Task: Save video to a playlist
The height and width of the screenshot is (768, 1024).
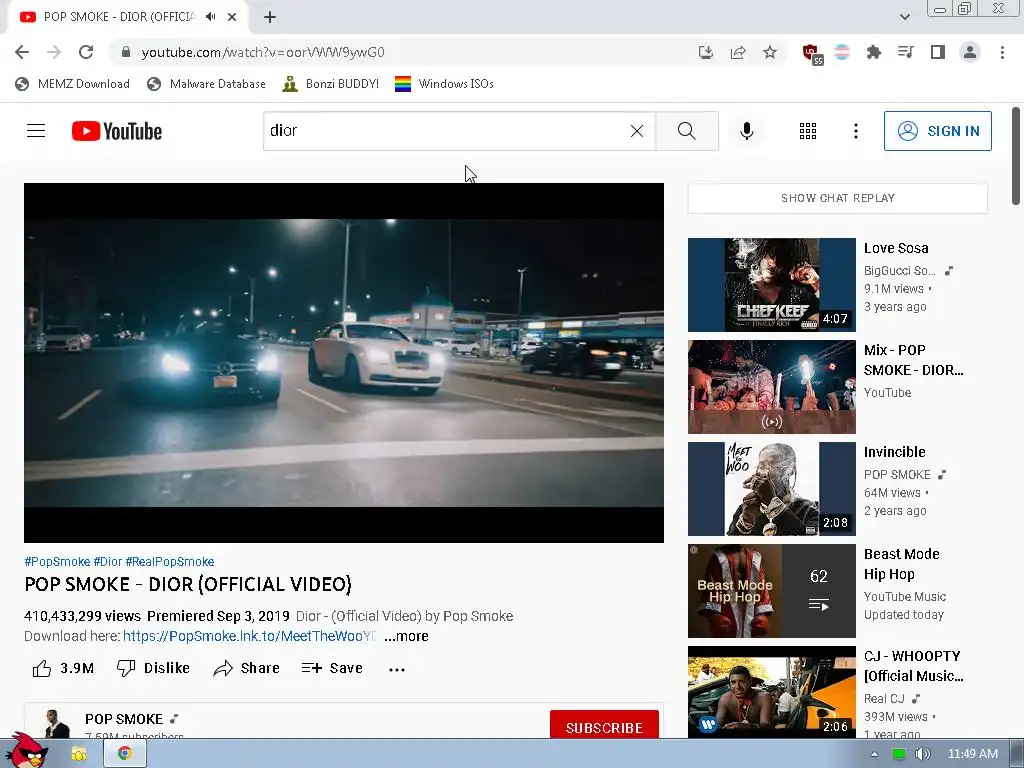Action: (x=332, y=668)
